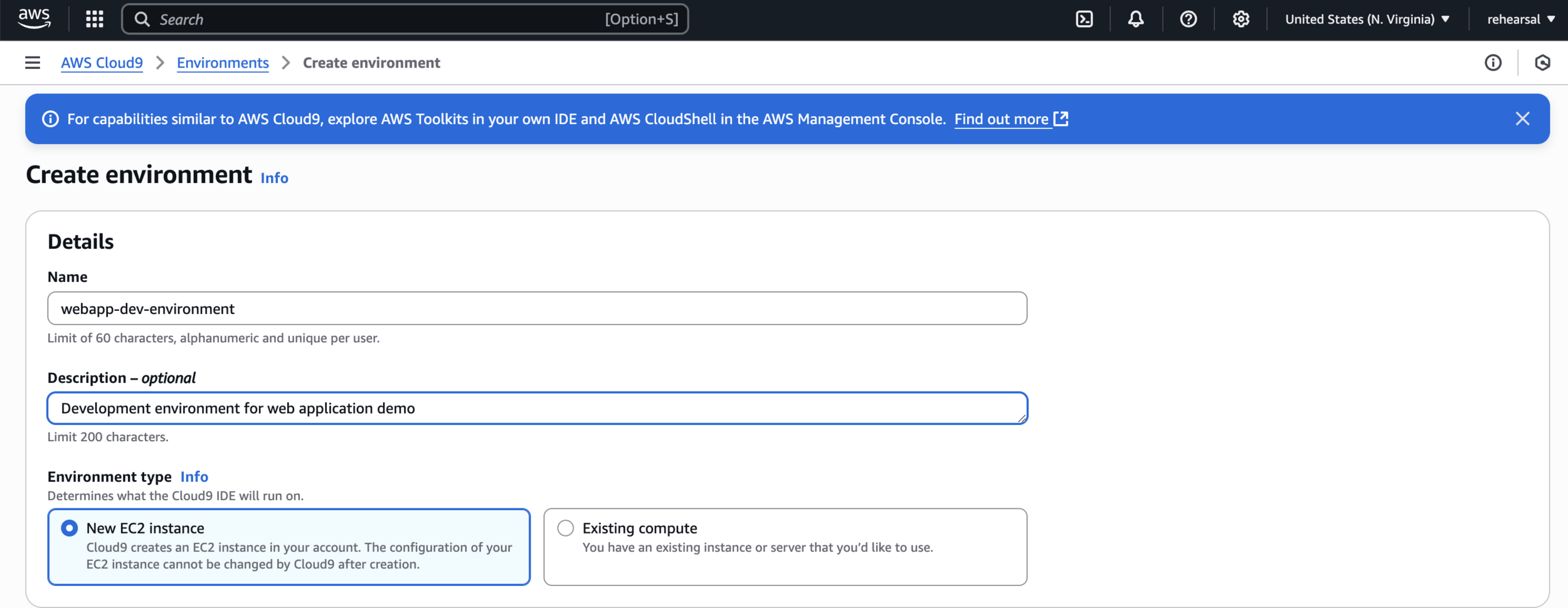
Task: Focus the top search bar
Action: [x=405, y=19]
